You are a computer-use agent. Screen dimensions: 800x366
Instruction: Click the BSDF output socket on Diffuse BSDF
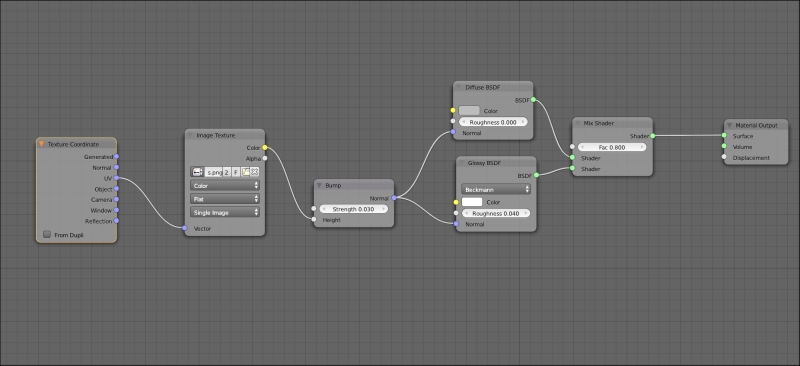coord(533,100)
